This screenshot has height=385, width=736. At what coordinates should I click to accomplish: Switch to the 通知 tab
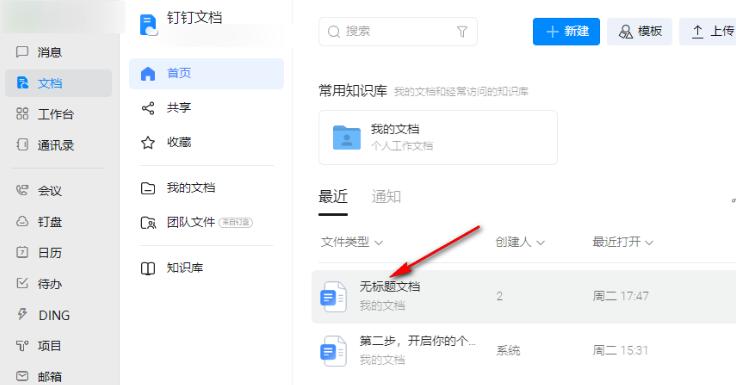click(x=386, y=196)
